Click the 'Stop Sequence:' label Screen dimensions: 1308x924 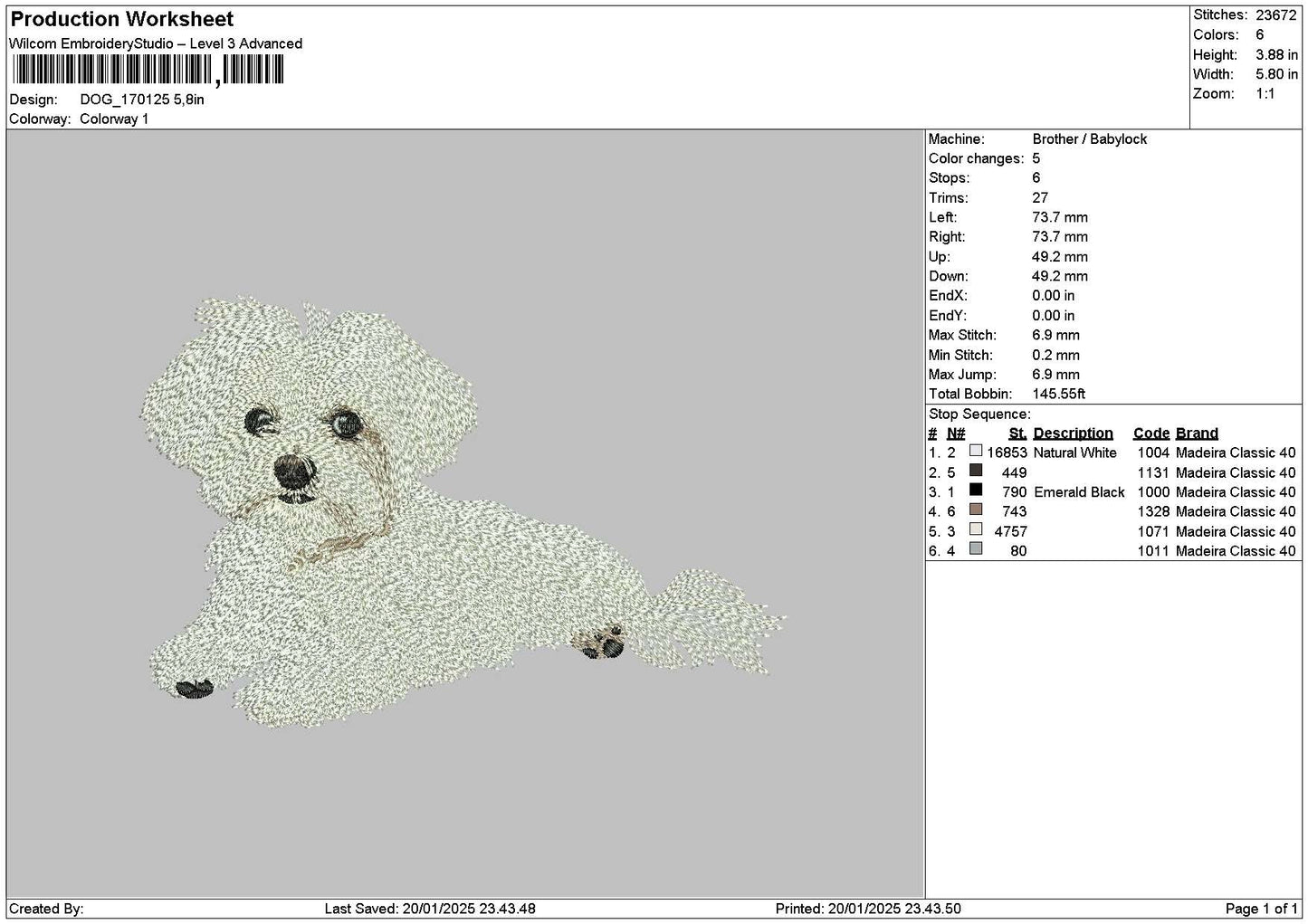(979, 414)
